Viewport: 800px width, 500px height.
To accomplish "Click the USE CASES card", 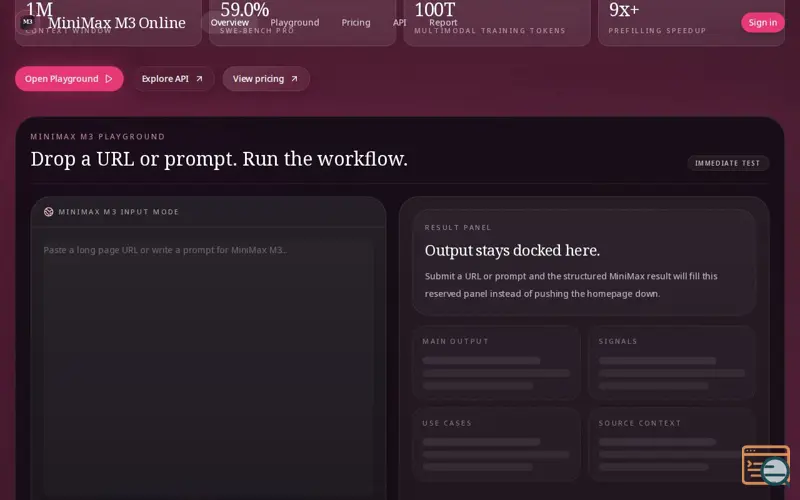I will tap(496, 444).
